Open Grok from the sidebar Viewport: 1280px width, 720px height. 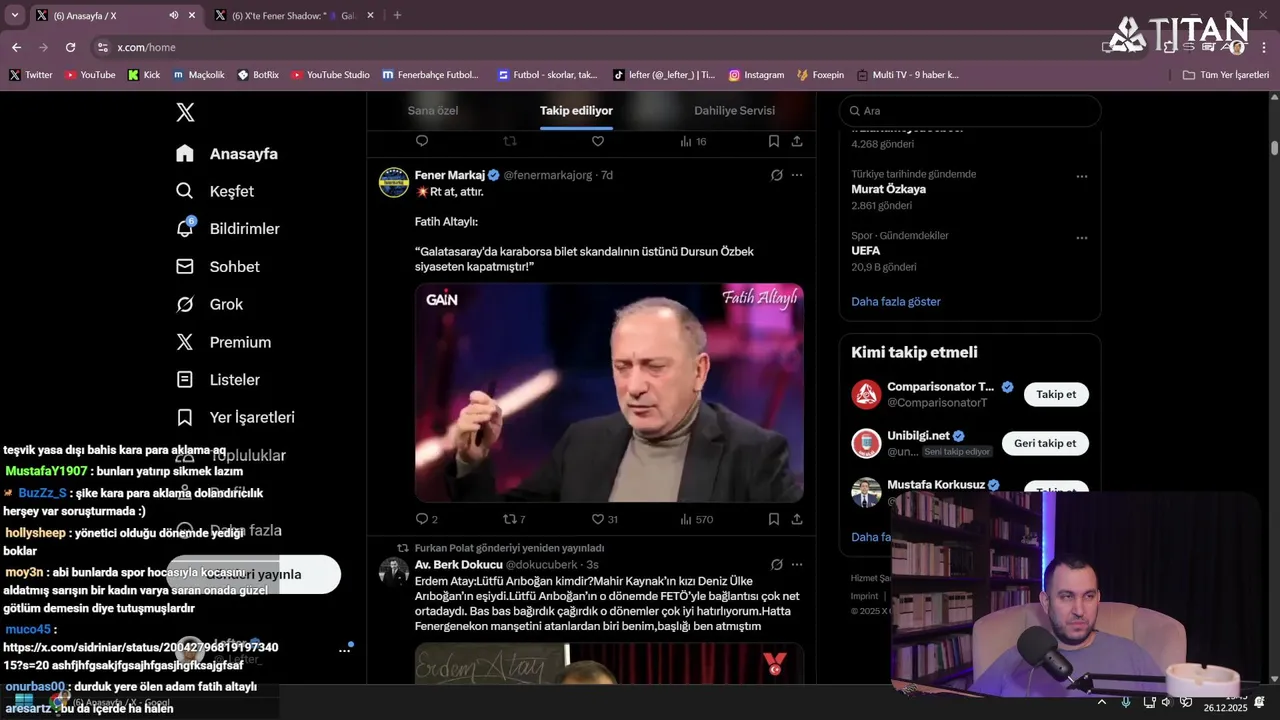209,304
